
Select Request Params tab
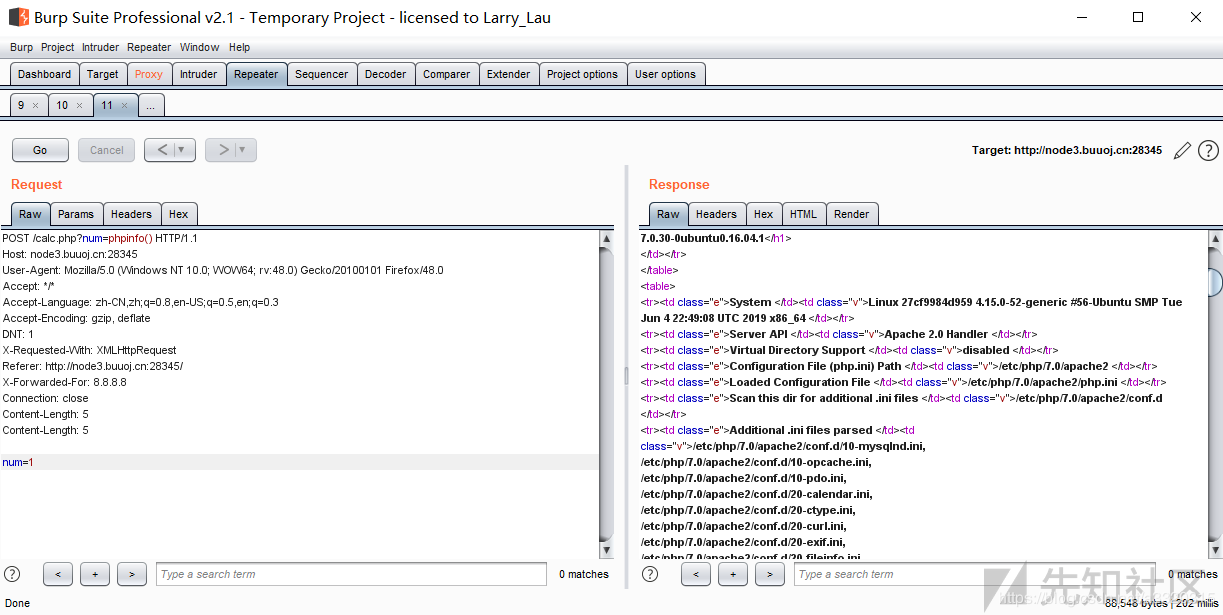[x=76, y=214]
